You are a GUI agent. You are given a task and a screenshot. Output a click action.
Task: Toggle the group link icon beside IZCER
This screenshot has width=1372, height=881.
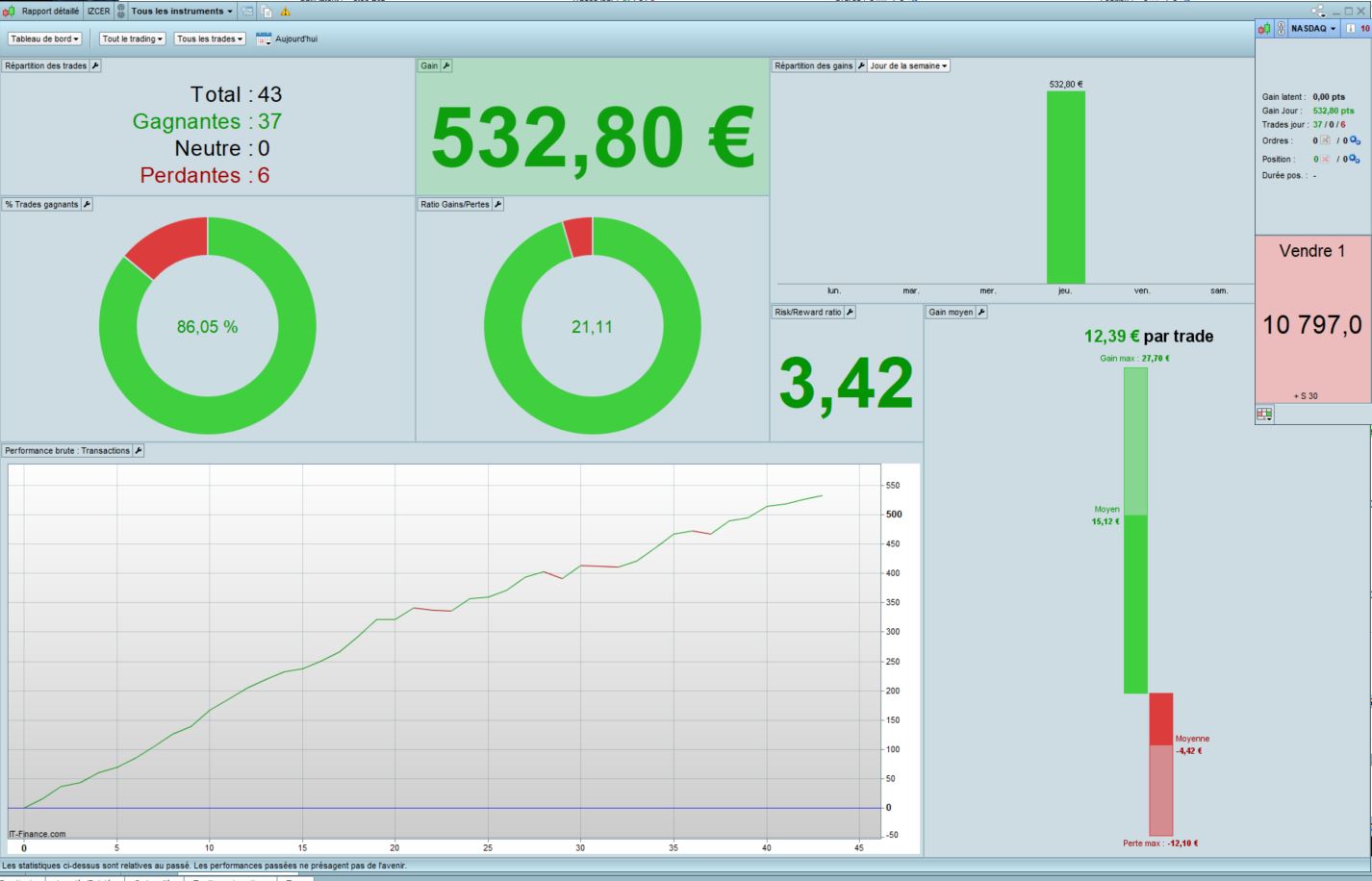point(121,12)
